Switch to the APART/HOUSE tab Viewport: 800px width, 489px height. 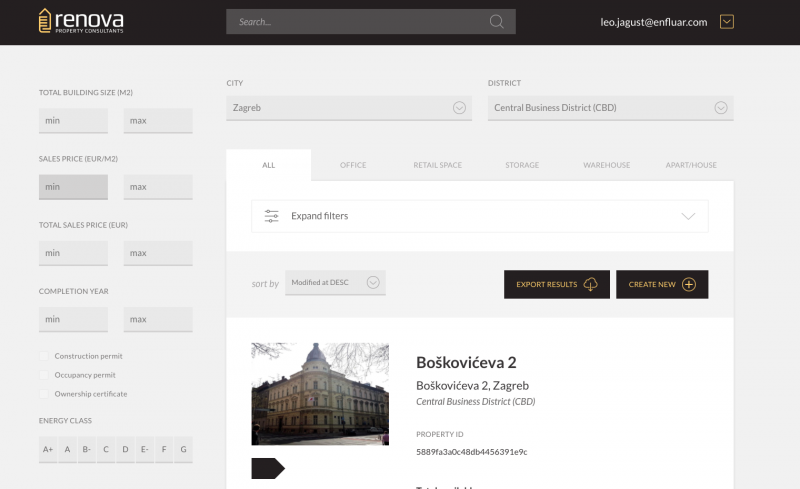pyautogui.click(x=691, y=165)
